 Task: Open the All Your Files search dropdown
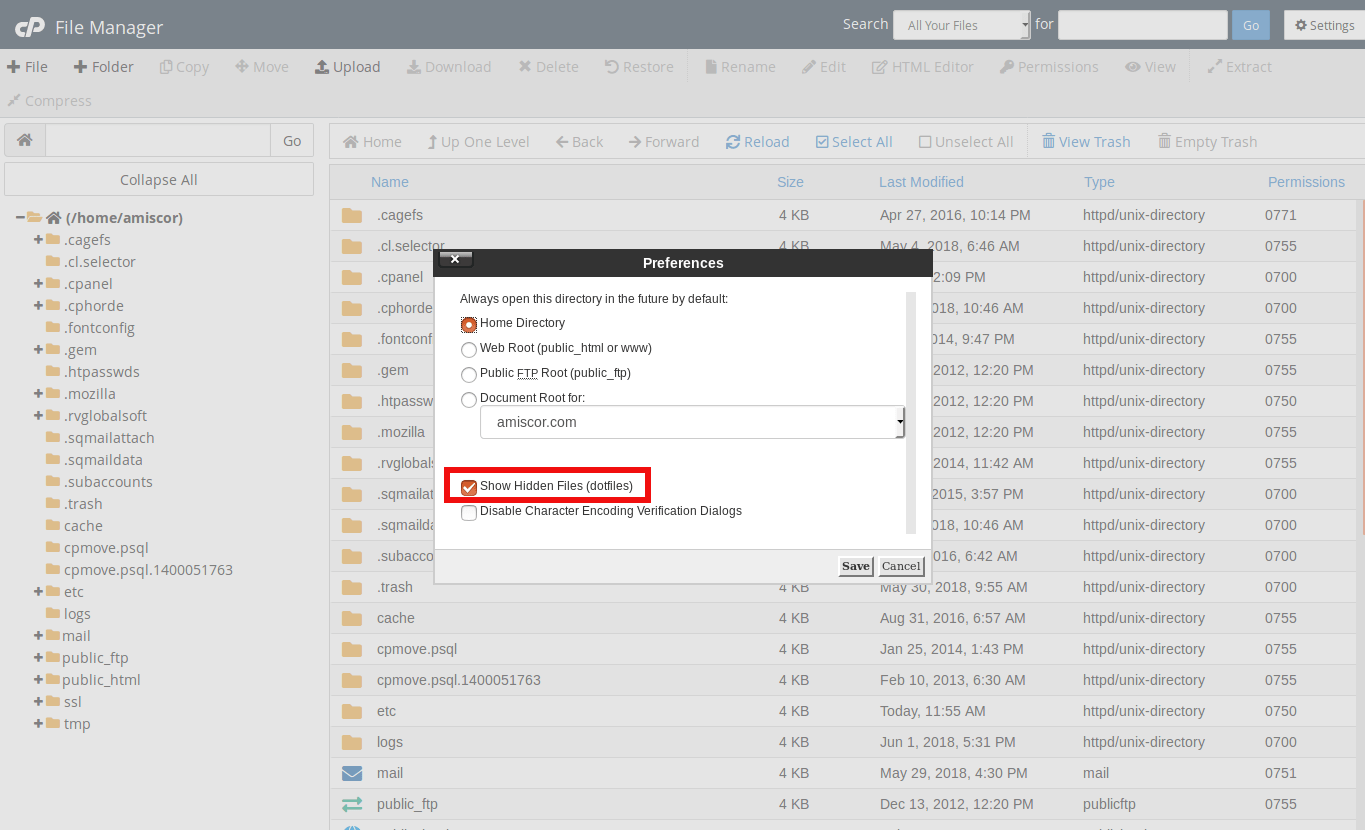pos(960,24)
